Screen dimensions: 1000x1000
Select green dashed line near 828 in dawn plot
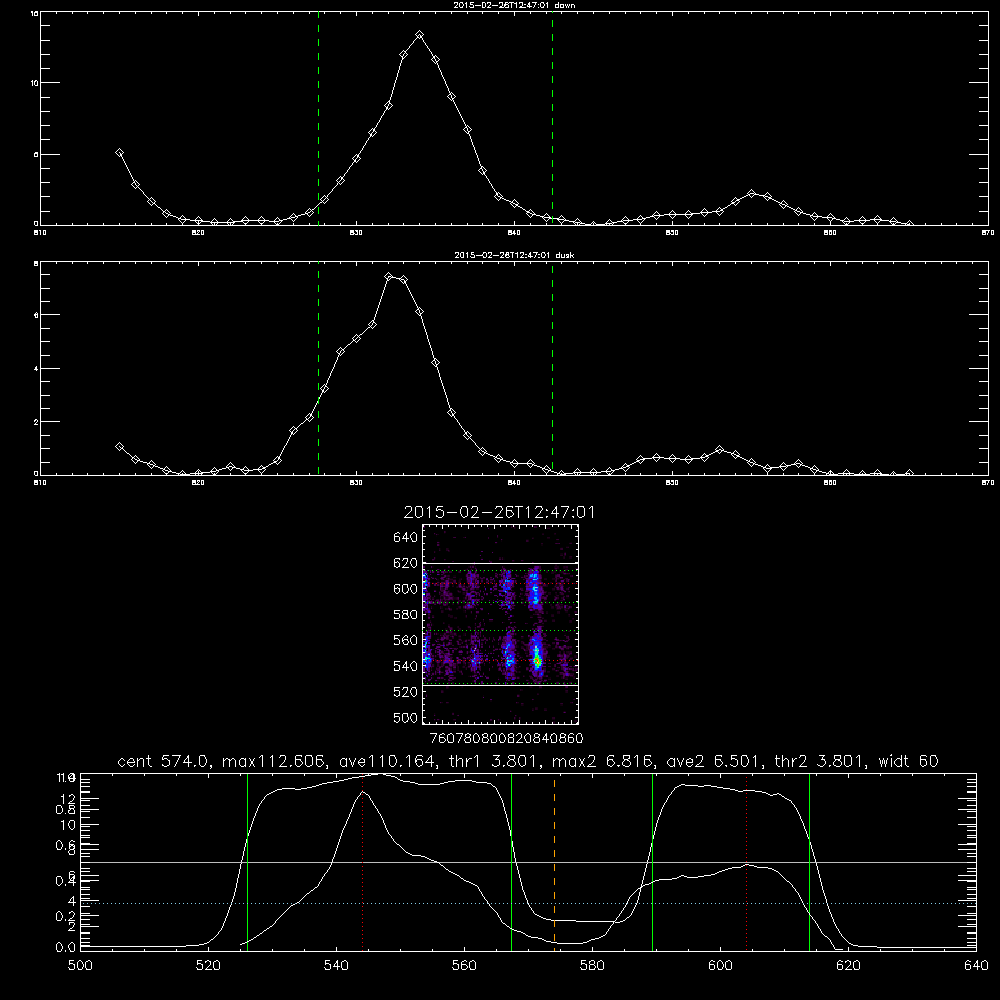tap(318, 118)
